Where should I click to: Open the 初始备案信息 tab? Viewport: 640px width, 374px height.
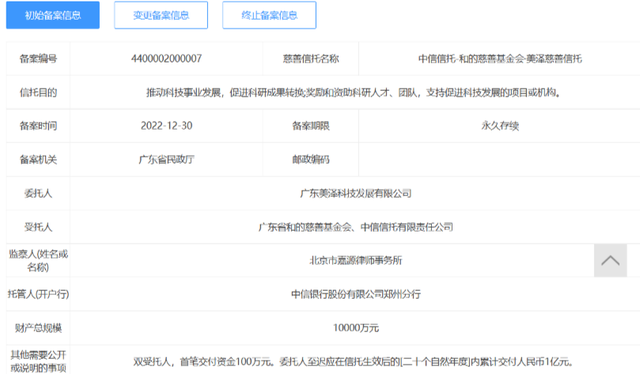click(53, 15)
